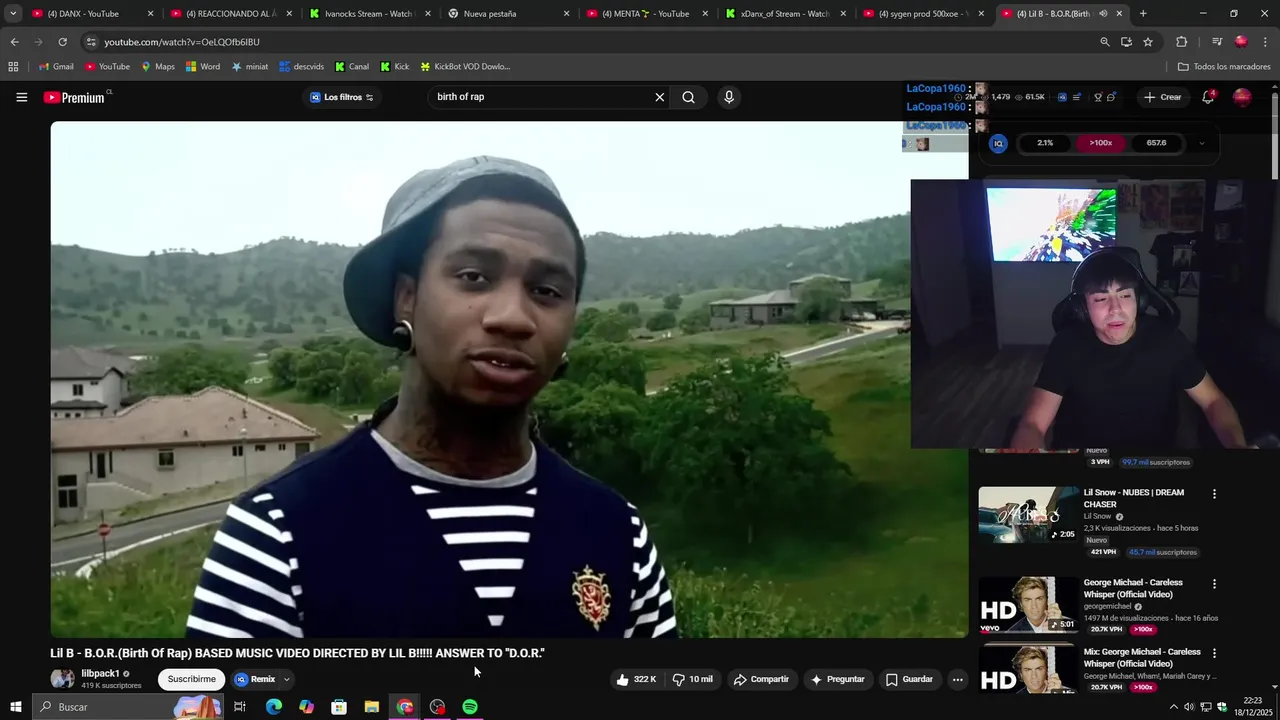Viewport: 1280px width, 720px height.
Task: Open Task View on the taskbar
Action: click(240, 707)
